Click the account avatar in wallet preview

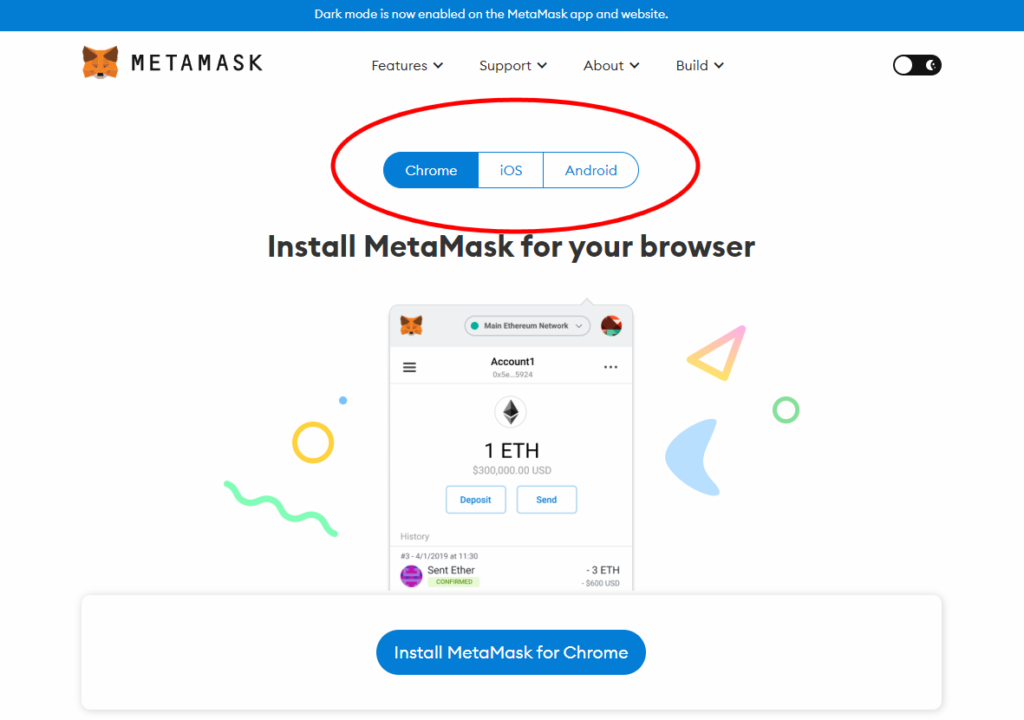point(611,325)
